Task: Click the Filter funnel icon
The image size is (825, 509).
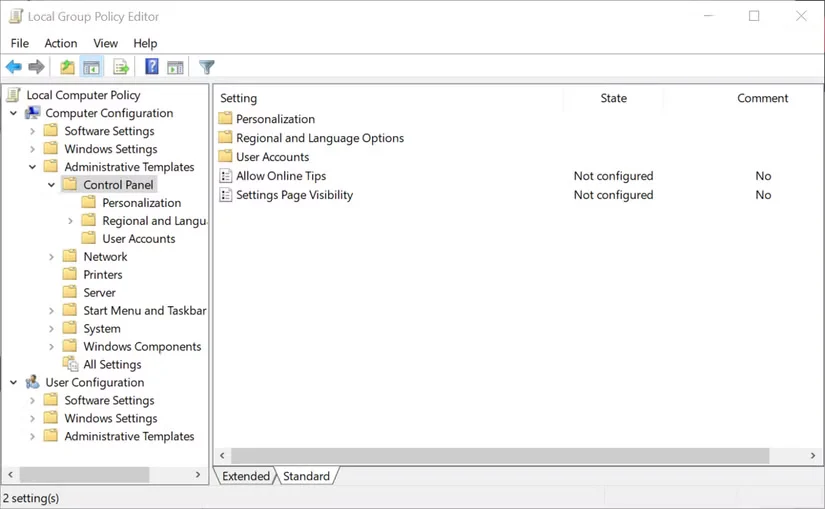Action: (x=207, y=67)
